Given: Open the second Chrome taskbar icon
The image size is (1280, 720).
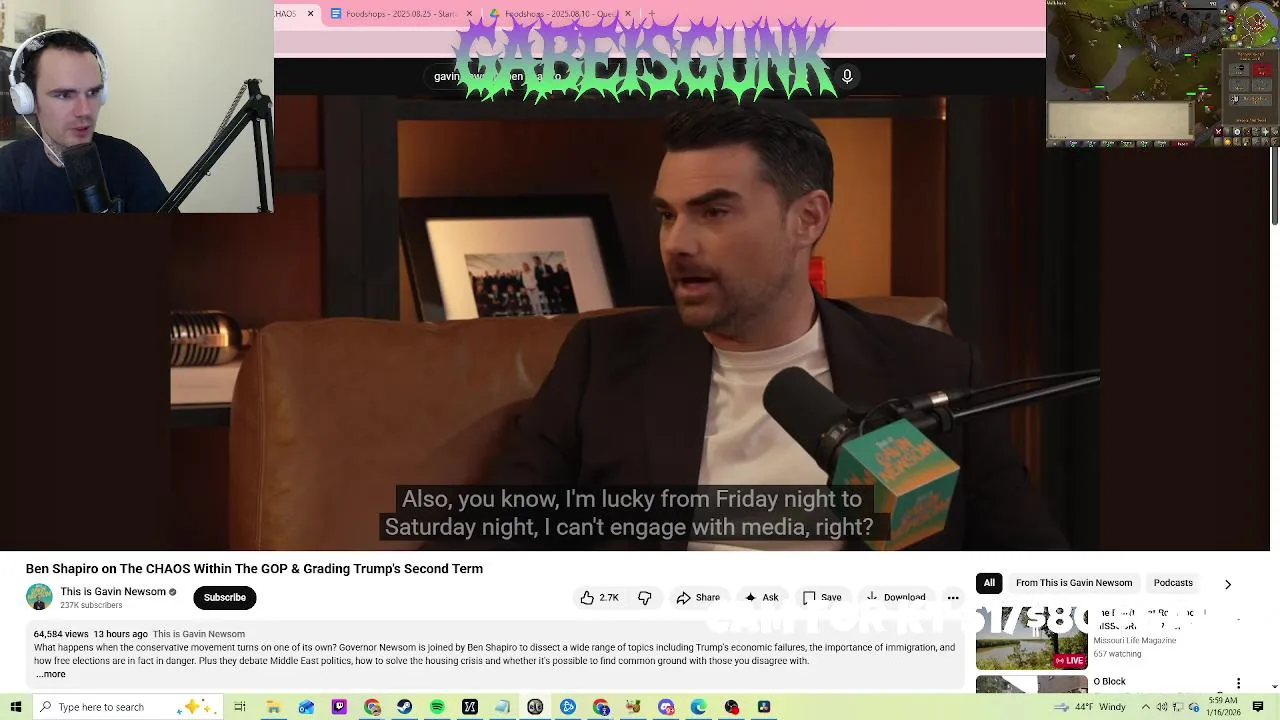Looking at the screenshot, I should pyautogui.click(x=601, y=707).
